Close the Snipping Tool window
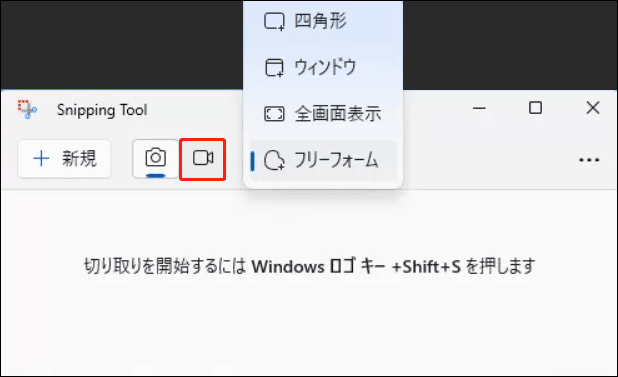The height and width of the screenshot is (377, 618). pyautogui.click(x=592, y=108)
